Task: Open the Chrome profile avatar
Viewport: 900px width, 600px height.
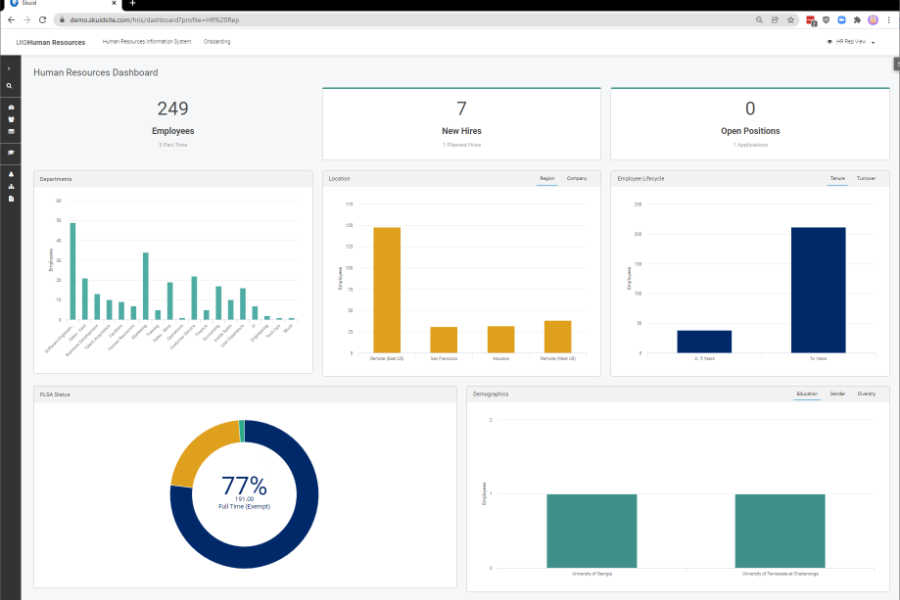Action: 873,20
